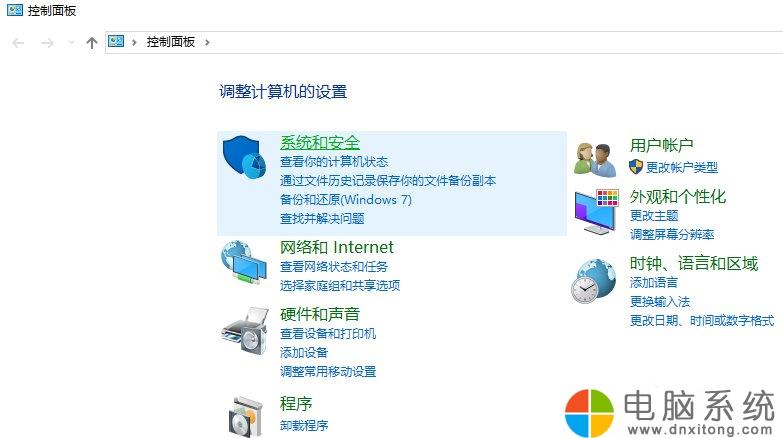Viewport: 783px width, 438px height.
Task: Click the Network and Internet globe icon
Action: pos(243,263)
